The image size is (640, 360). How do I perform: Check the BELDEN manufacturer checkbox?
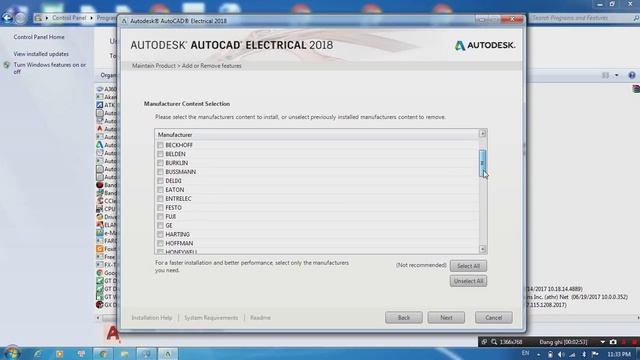pos(160,154)
